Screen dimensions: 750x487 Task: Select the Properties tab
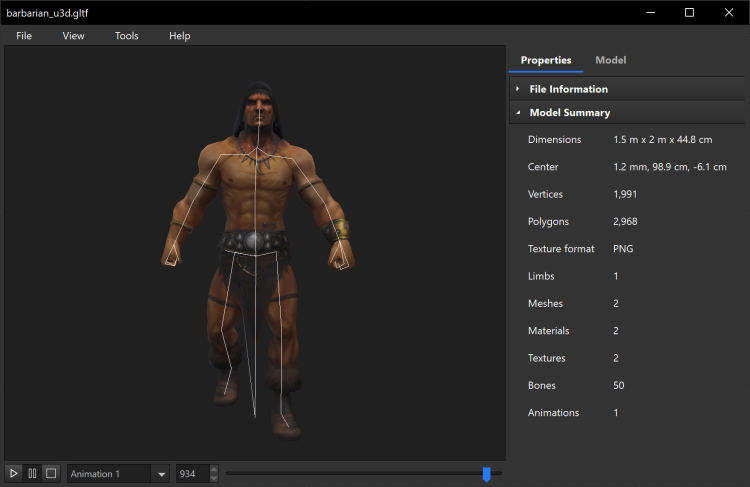[546, 60]
